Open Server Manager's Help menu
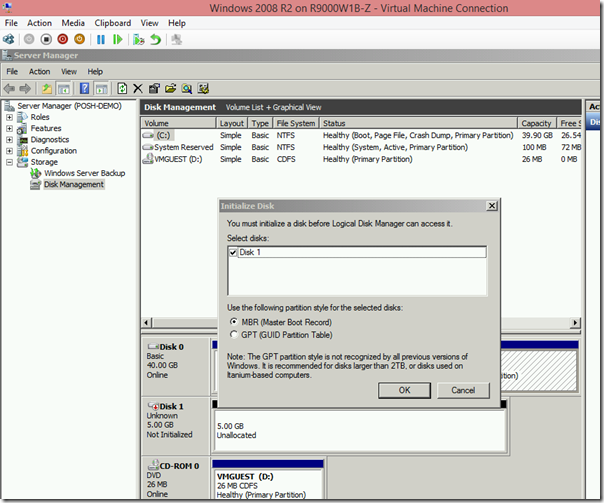This screenshot has height=503, width=604. point(95,72)
